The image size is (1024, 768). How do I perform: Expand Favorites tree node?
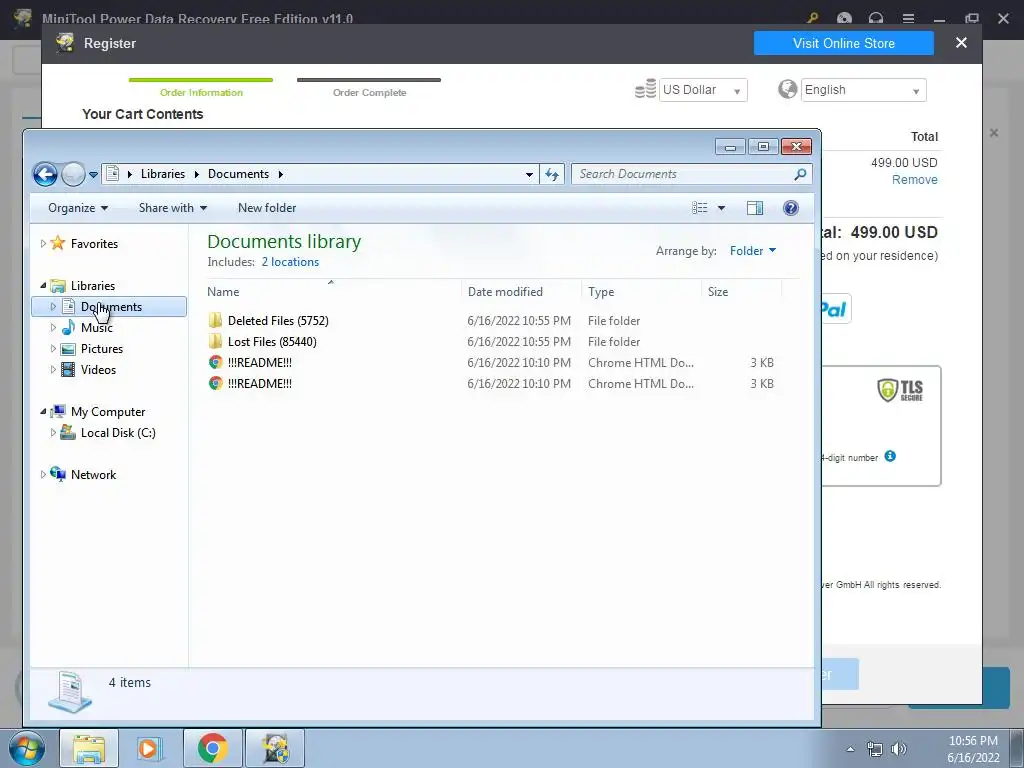click(43, 244)
